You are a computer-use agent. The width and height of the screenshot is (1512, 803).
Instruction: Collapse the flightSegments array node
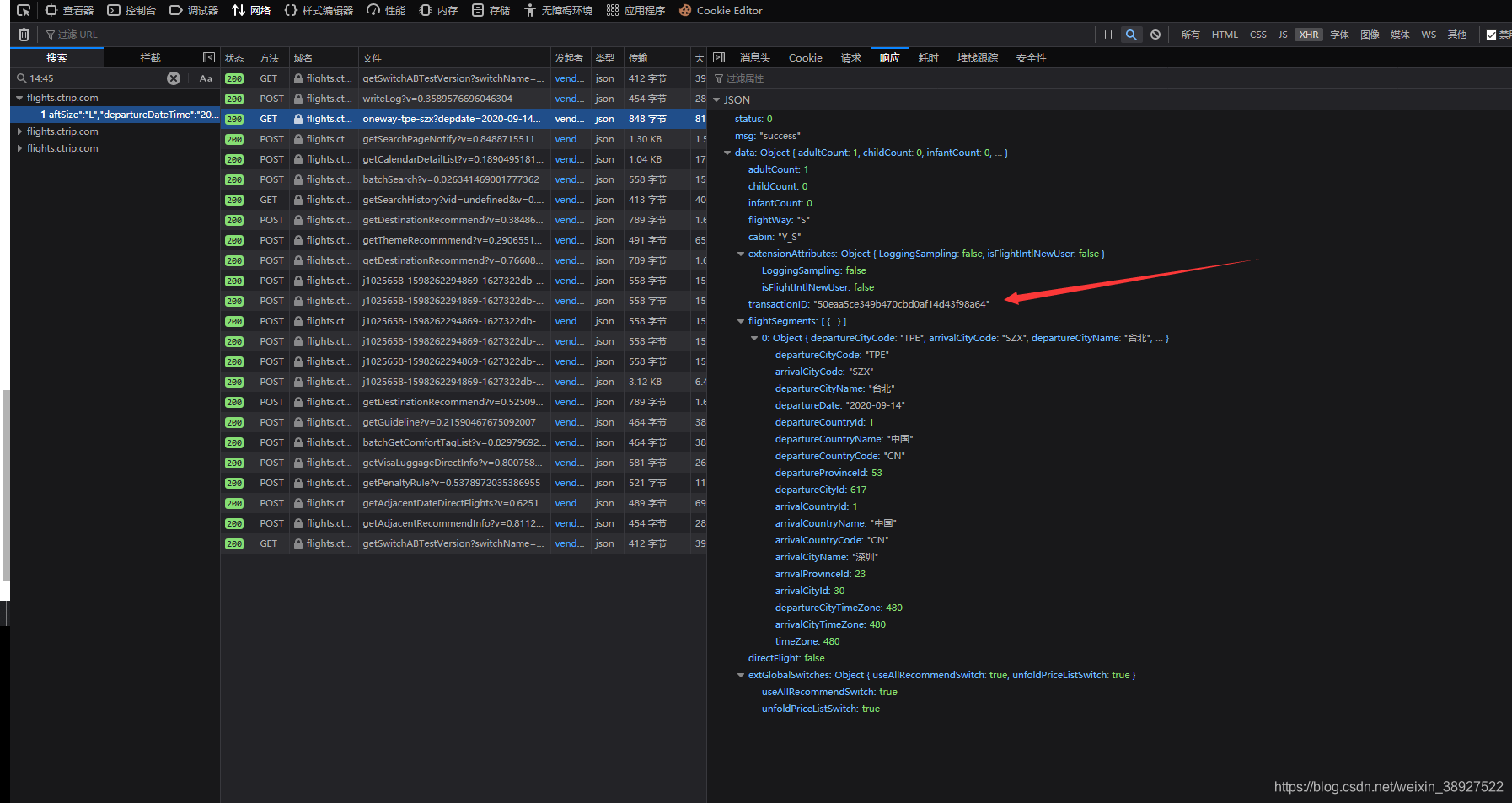pyautogui.click(x=741, y=321)
